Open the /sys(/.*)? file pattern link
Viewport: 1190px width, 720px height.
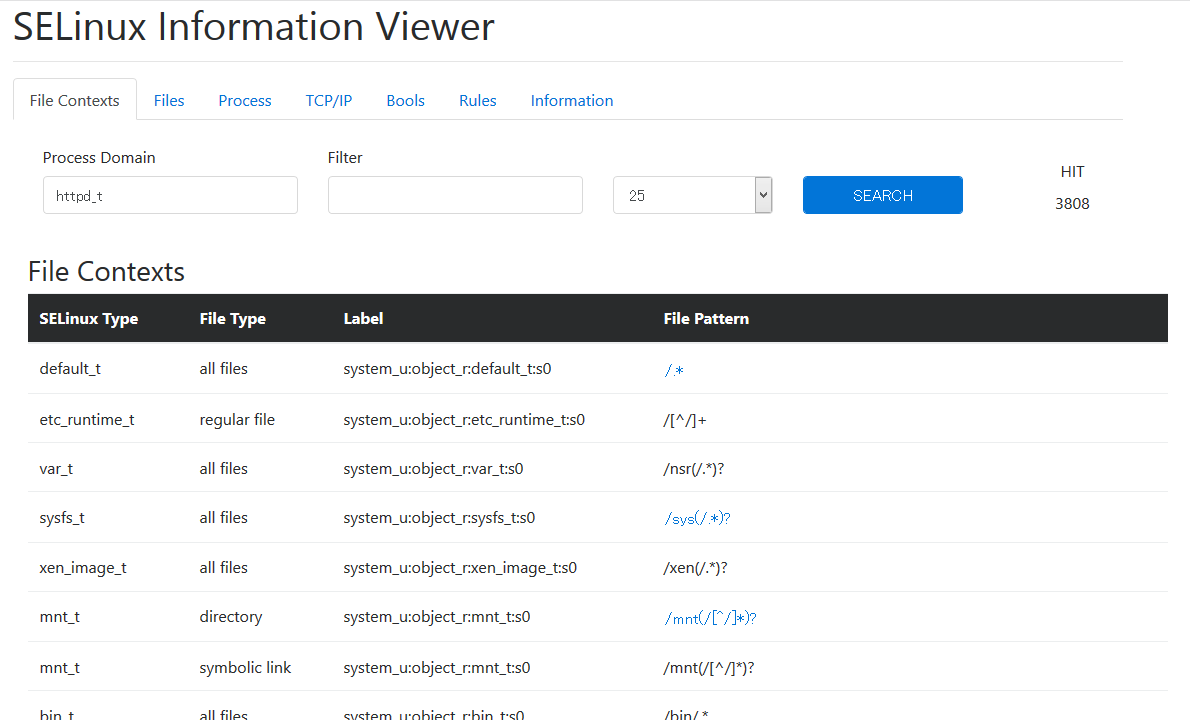(x=697, y=518)
